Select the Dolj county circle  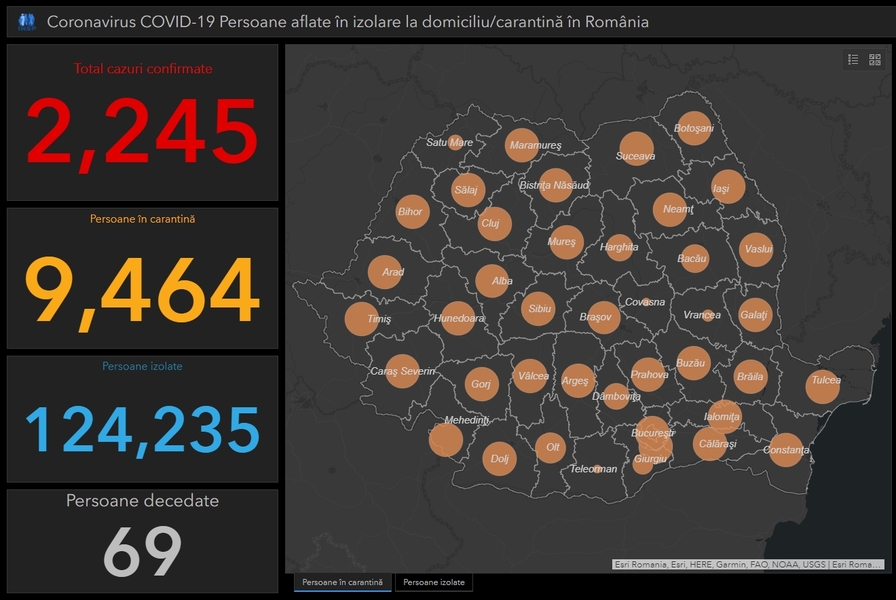coord(498,459)
